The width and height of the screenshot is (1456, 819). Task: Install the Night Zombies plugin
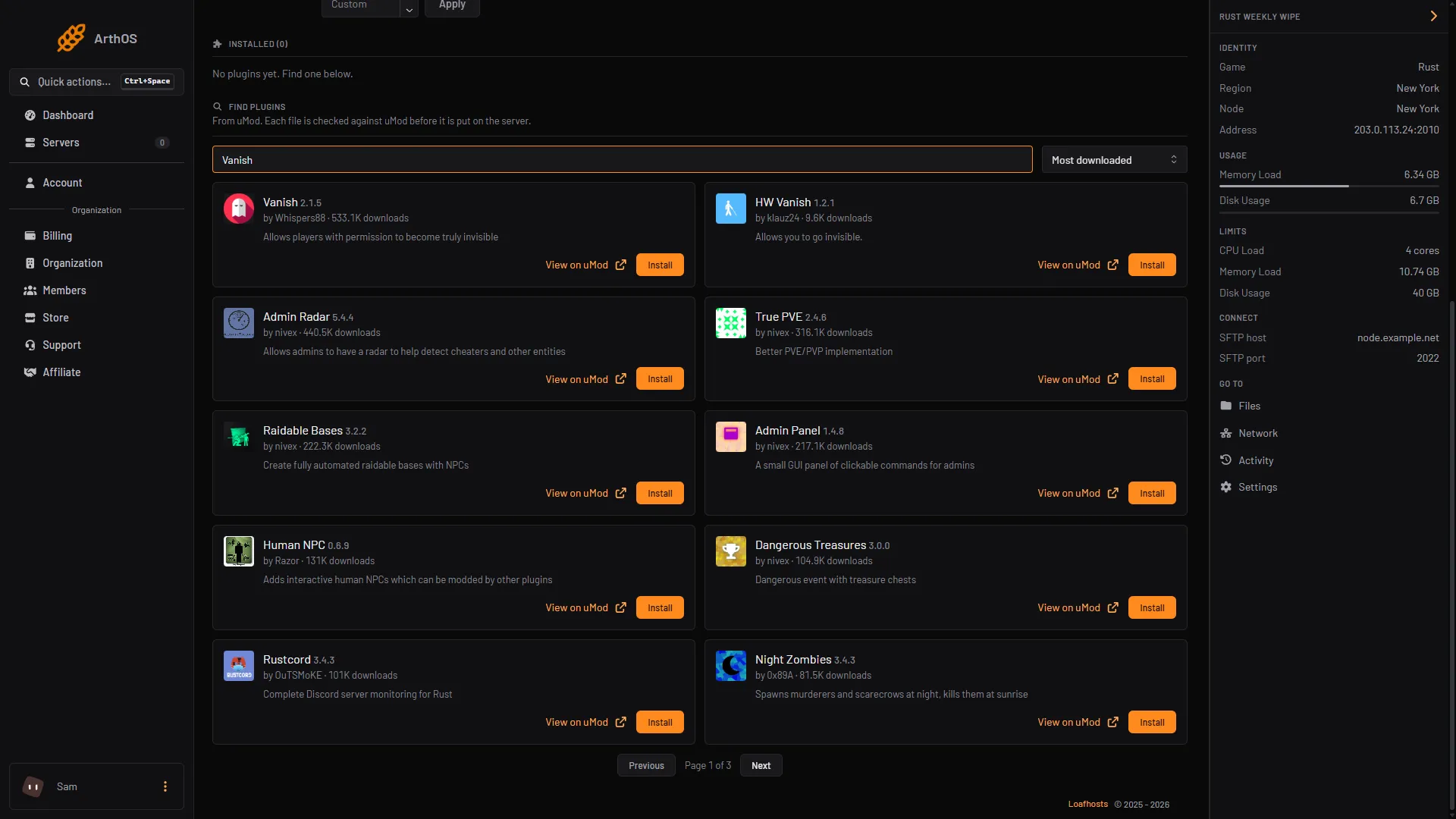click(1152, 722)
